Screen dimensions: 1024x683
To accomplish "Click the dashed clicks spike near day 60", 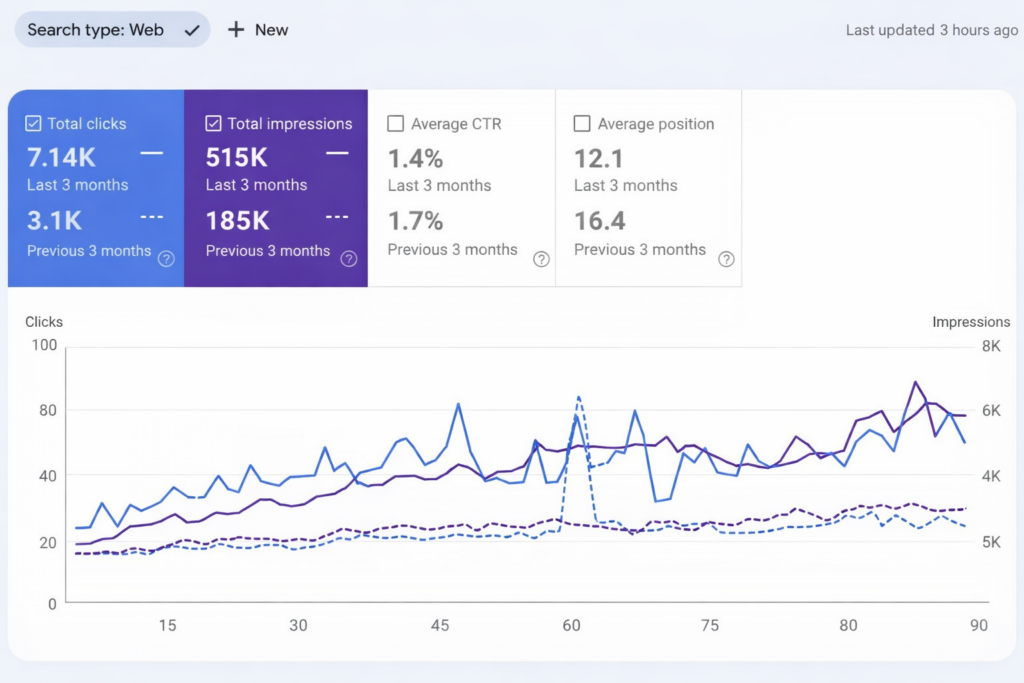I will click(x=579, y=398).
